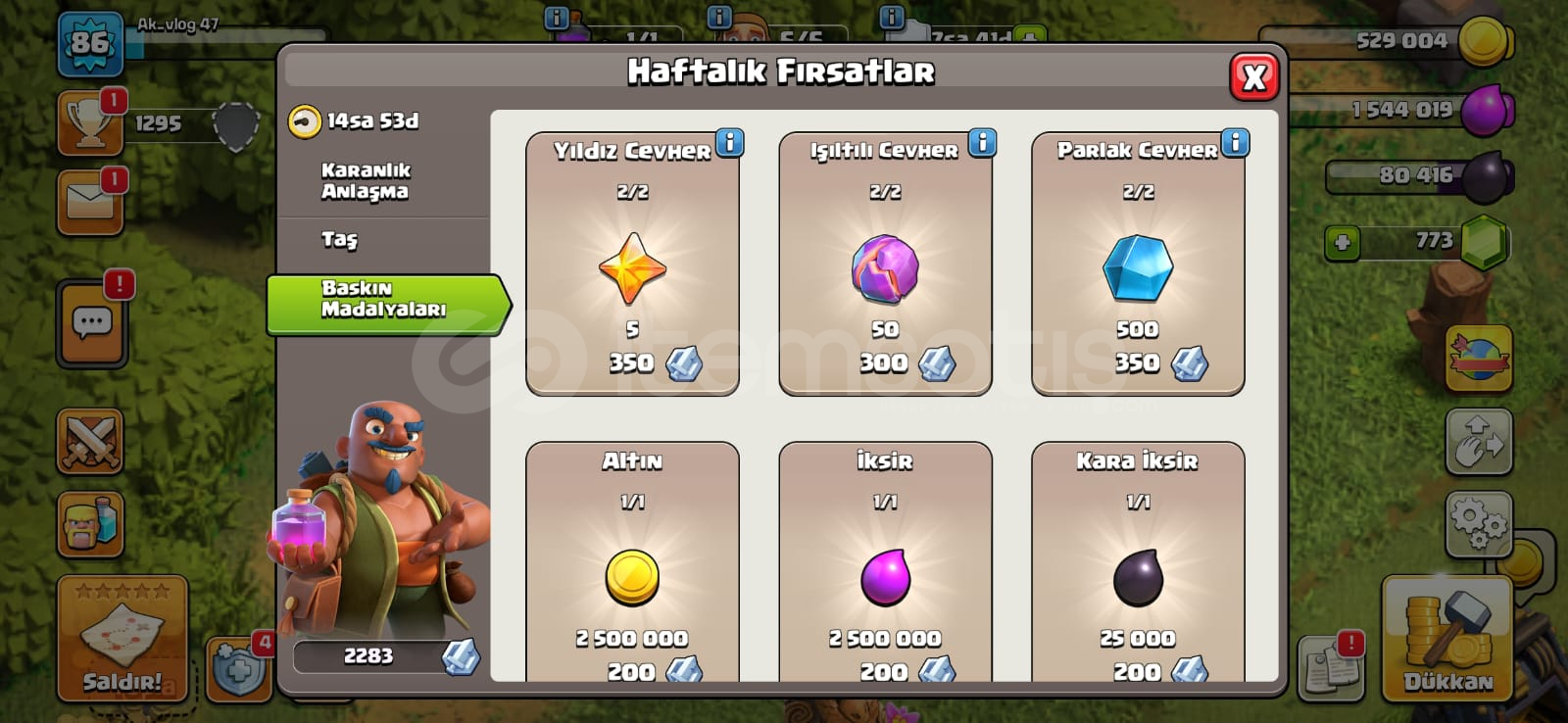This screenshot has width=1568, height=723.
Task: Purchase the Altın 2 500 000 offer
Action: (x=632, y=562)
